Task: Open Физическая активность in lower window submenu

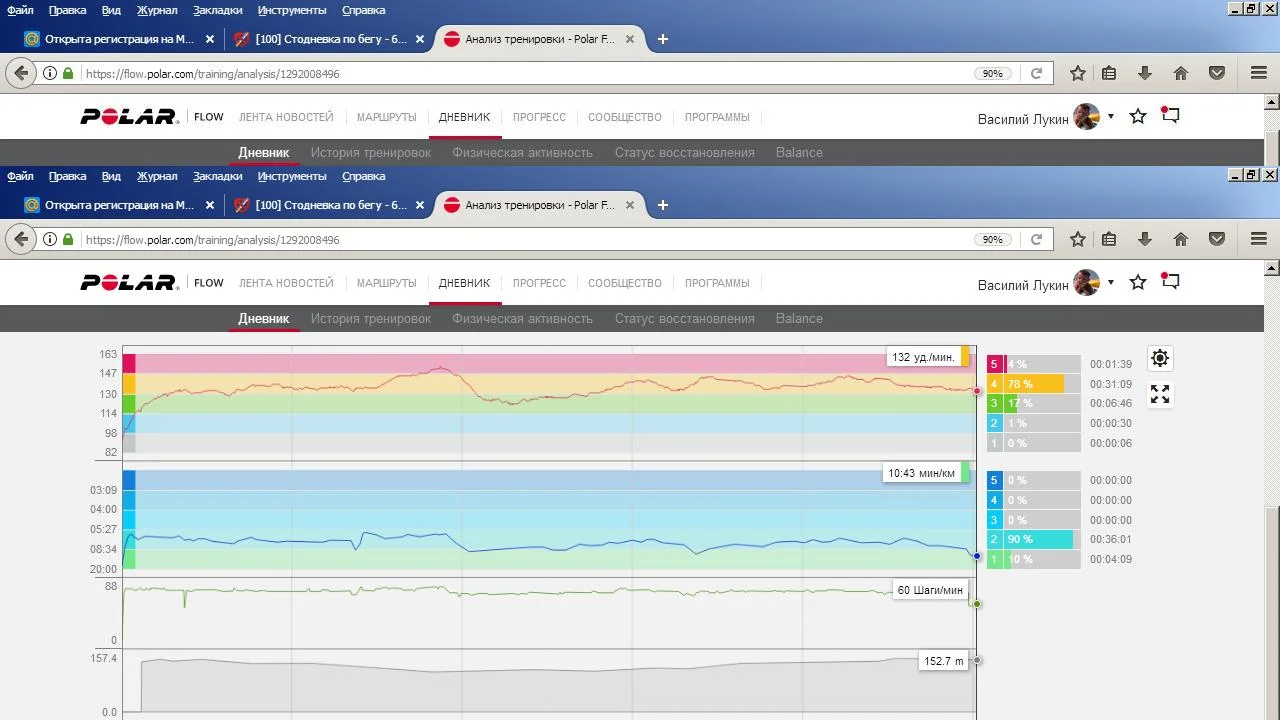Action: tap(522, 319)
